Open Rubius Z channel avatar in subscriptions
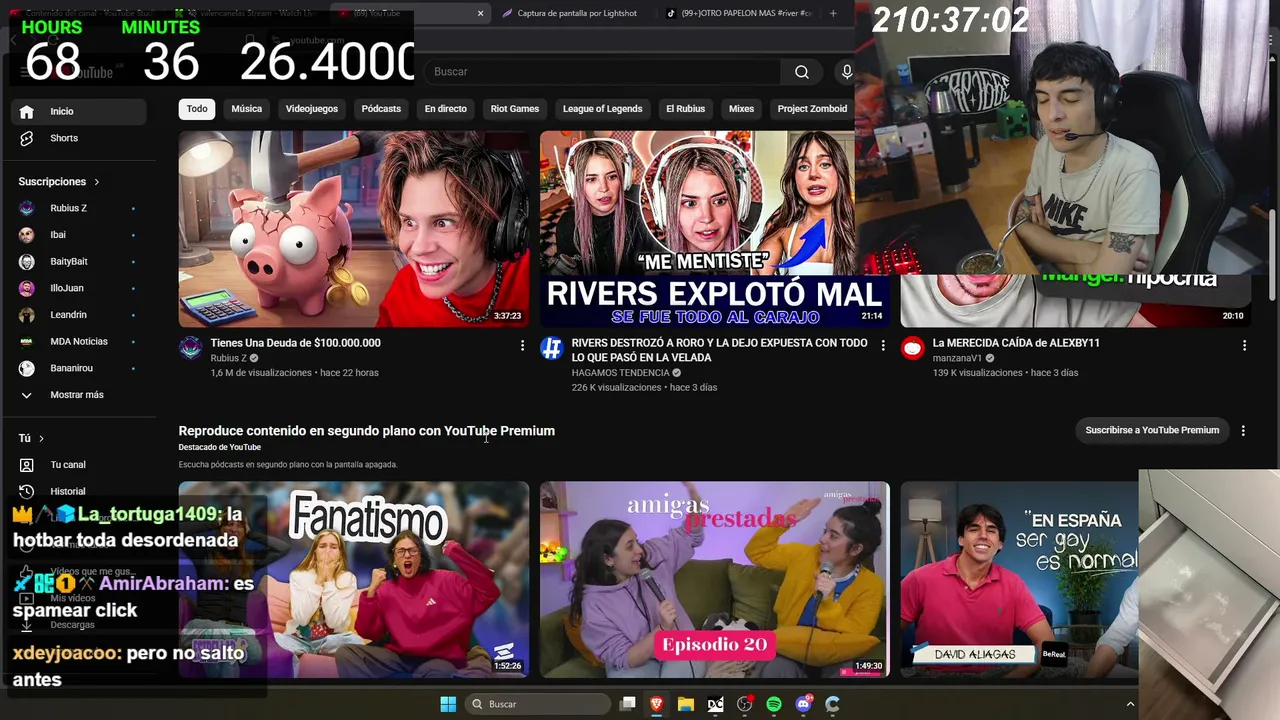Viewport: 1280px width, 720px height. point(27,208)
